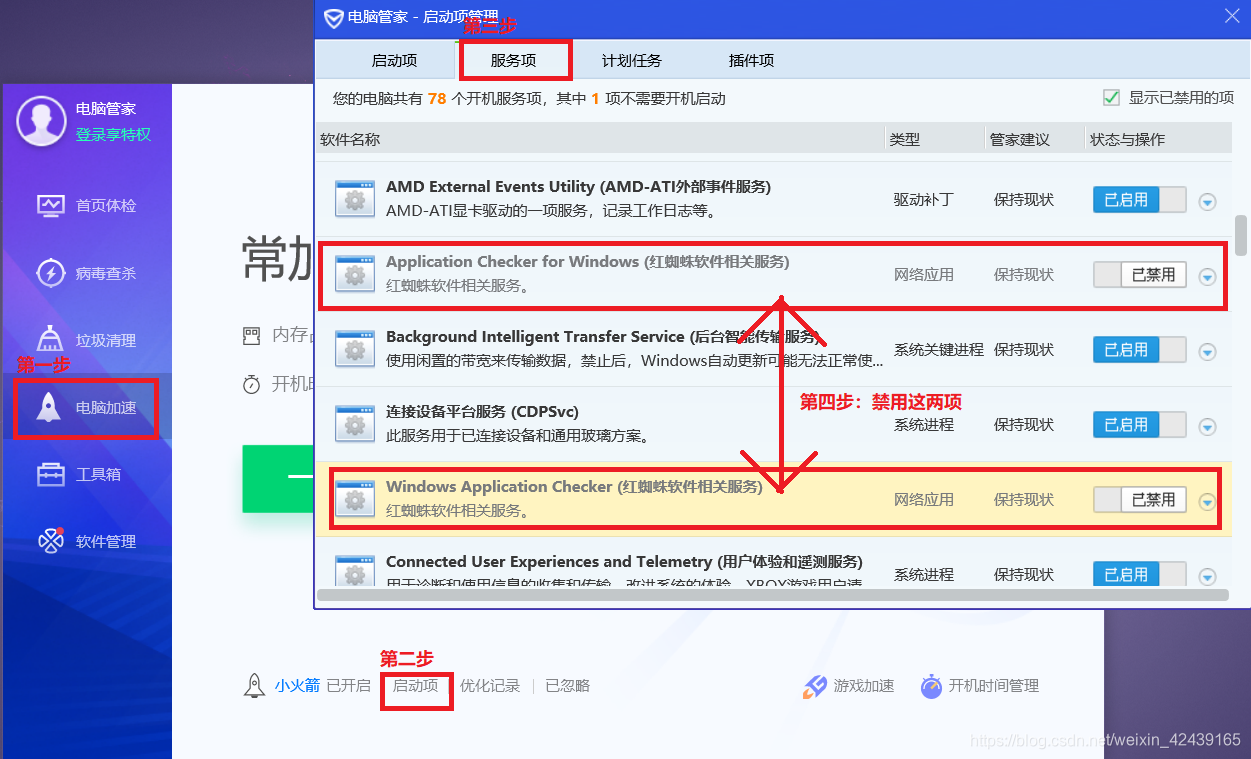Select Background Intelligent Transfer Service name text
Screen dimensions: 1251x759
604,337
